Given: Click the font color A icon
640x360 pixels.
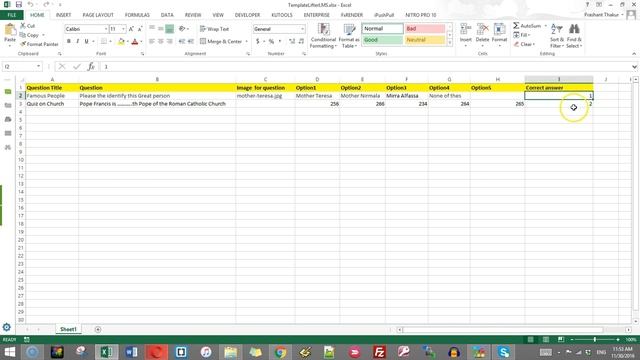Looking at the screenshot, I should click(x=135, y=41).
